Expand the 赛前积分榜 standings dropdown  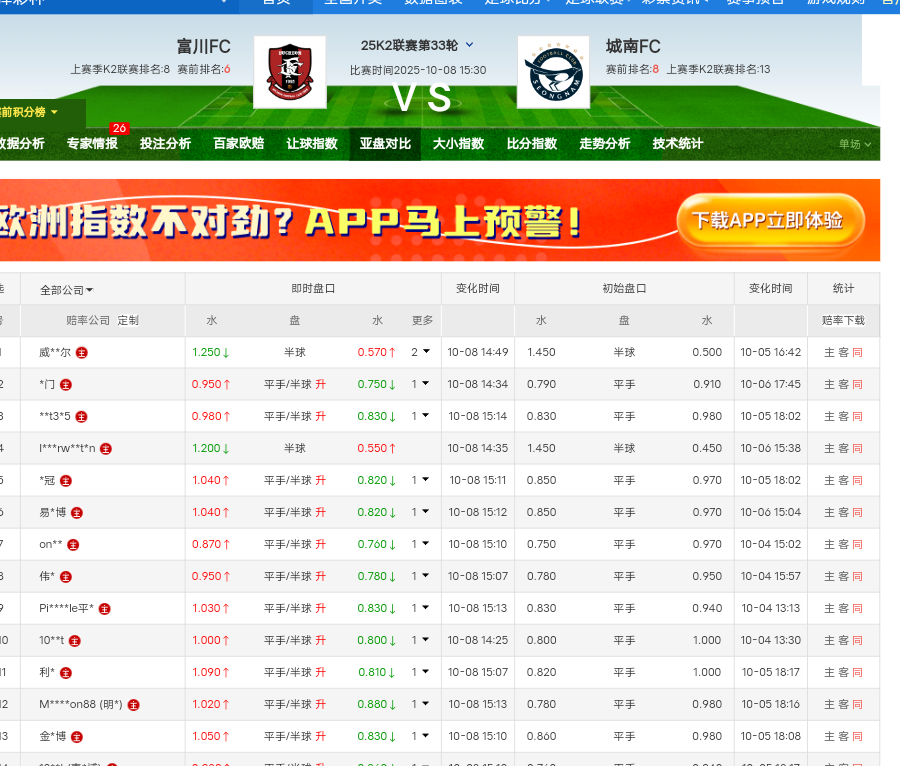point(30,112)
